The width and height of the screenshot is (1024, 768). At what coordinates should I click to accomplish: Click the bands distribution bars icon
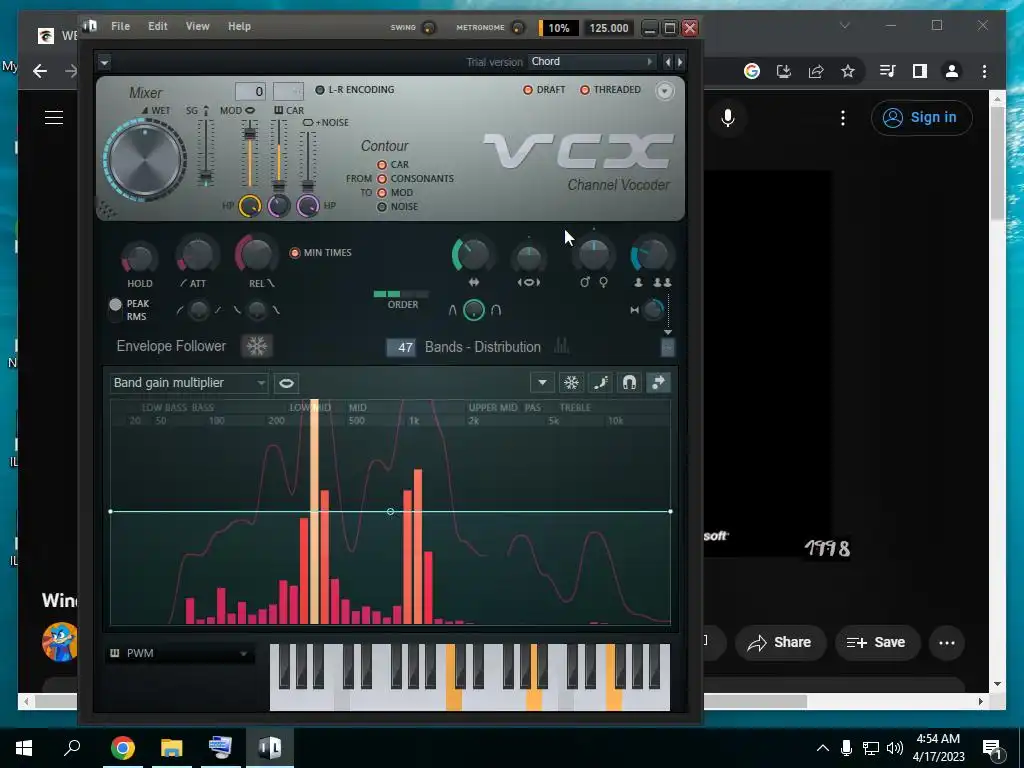click(x=561, y=346)
